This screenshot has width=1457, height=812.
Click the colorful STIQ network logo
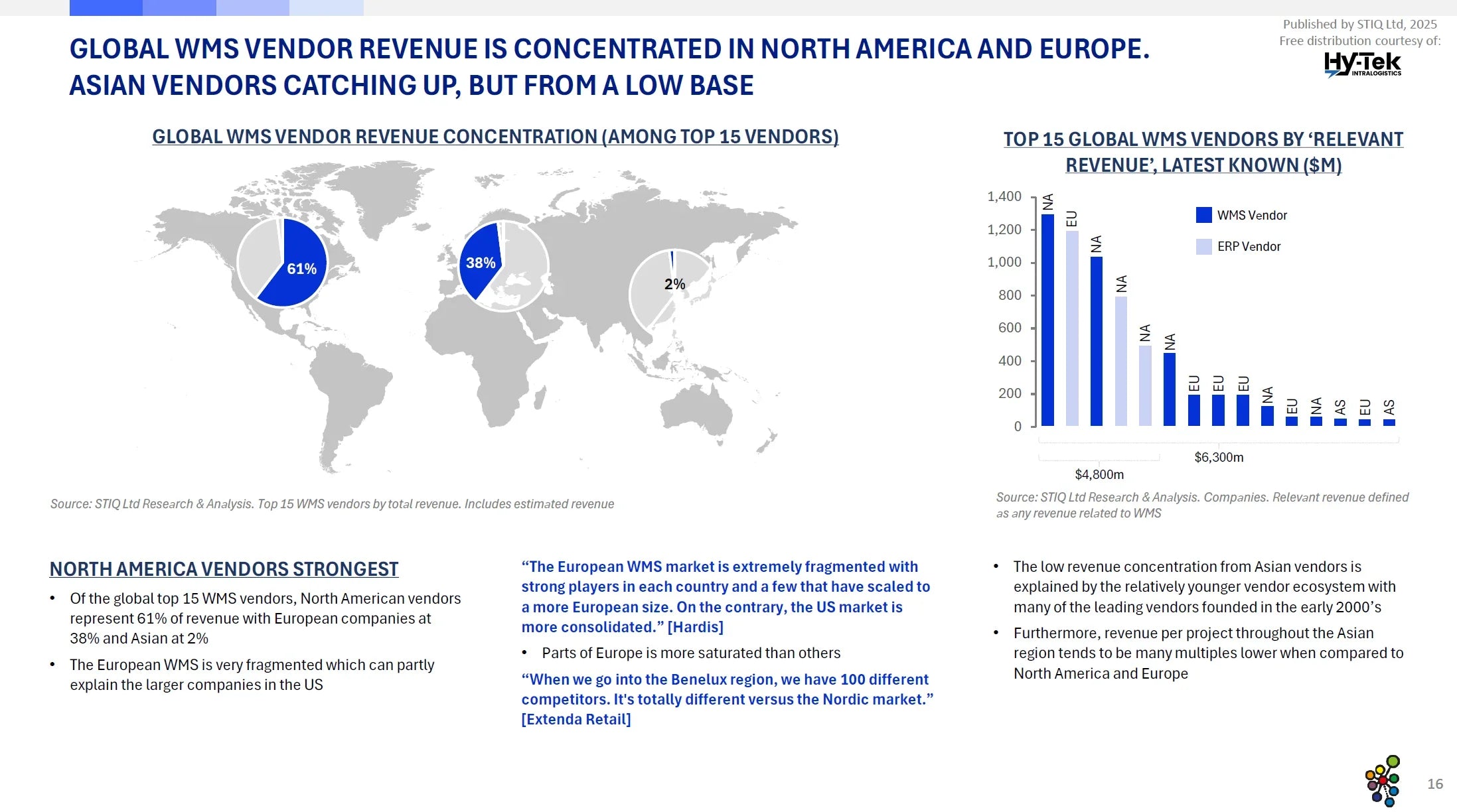tap(1383, 781)
